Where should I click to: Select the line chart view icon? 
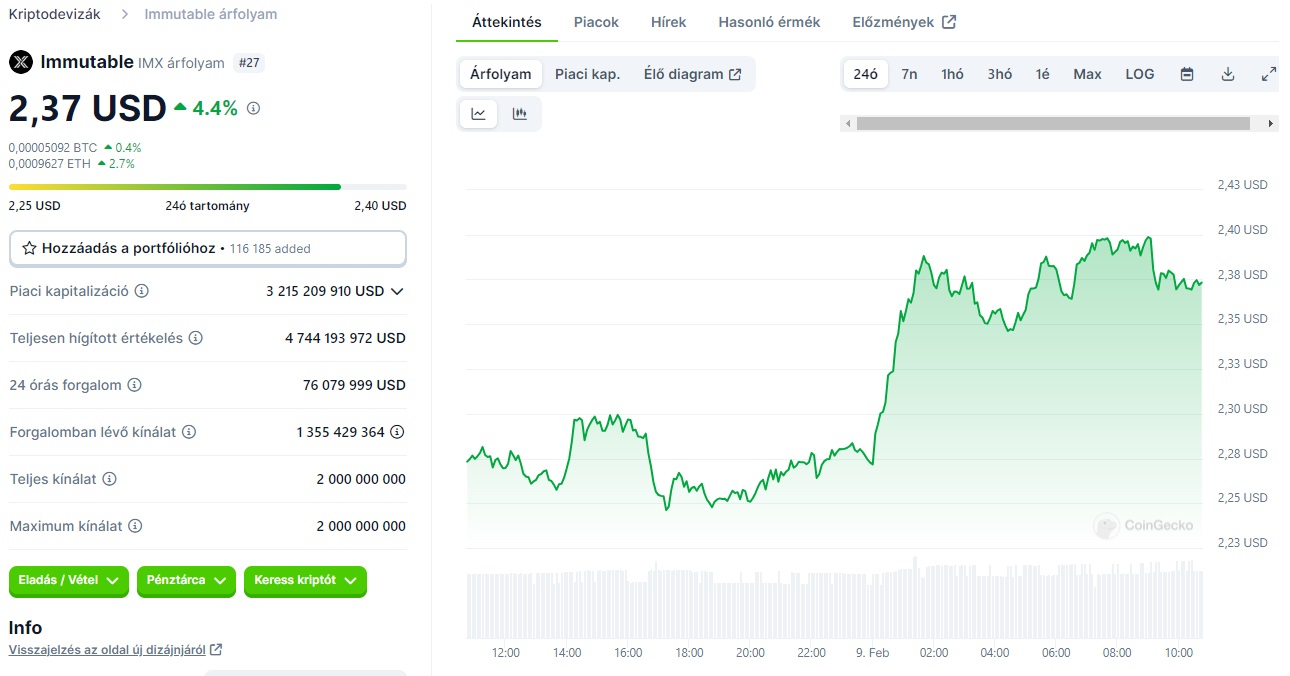click(479, 114)
